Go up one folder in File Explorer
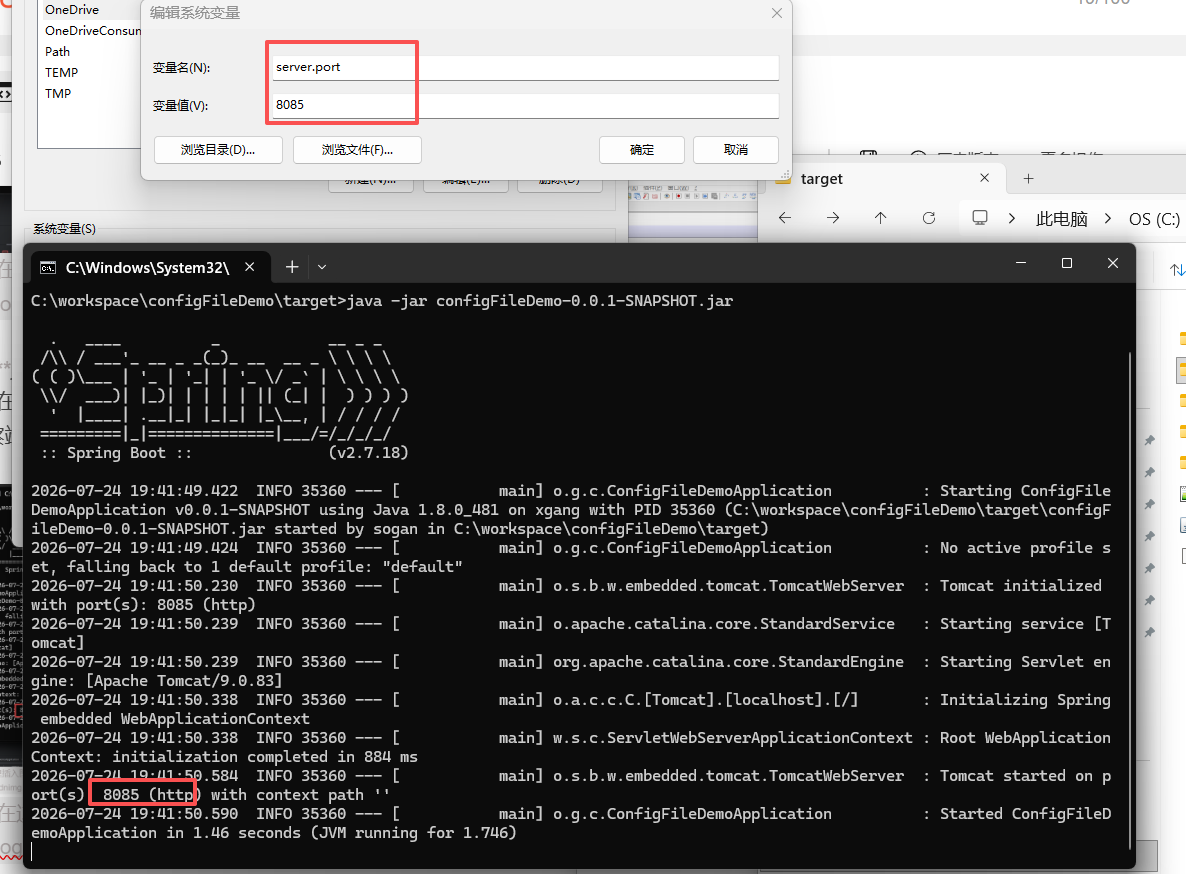1186x874 pixels. [880, 218]
